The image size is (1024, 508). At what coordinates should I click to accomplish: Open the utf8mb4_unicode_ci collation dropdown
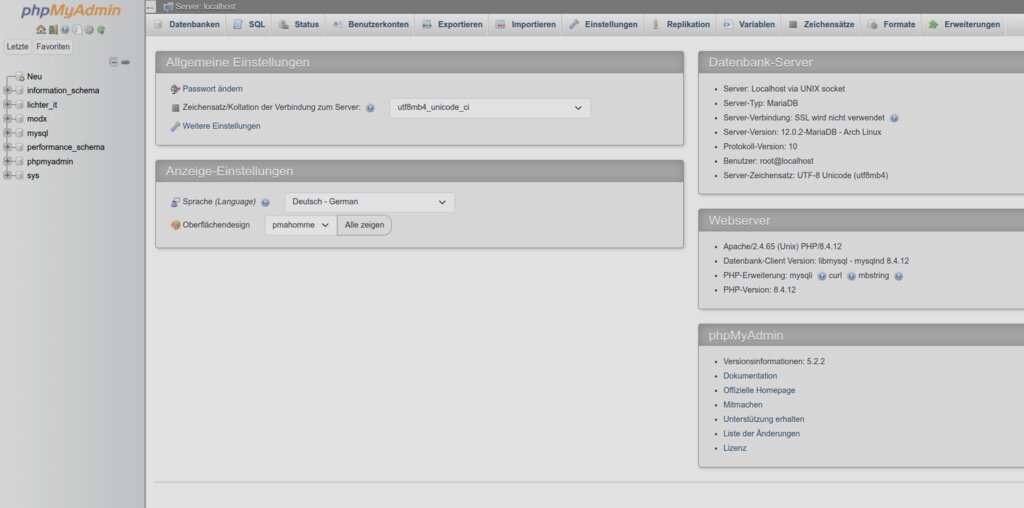click(x=489, y=108)
